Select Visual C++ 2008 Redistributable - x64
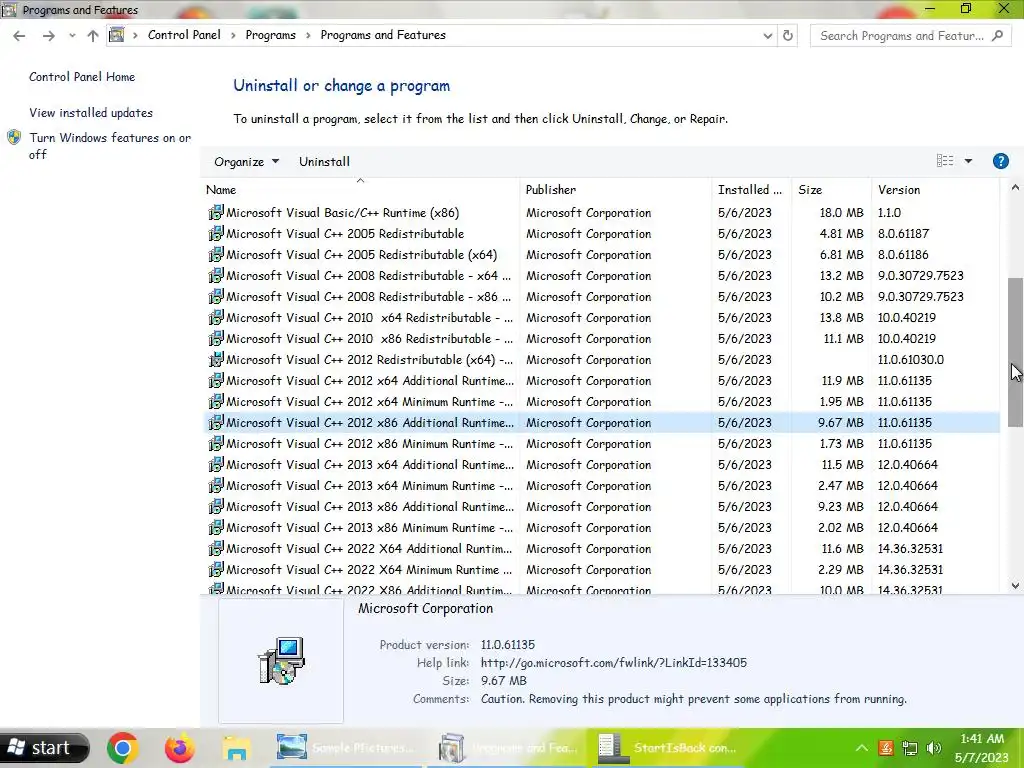This screenshot has height=768, width=1024. coord(601,276)
